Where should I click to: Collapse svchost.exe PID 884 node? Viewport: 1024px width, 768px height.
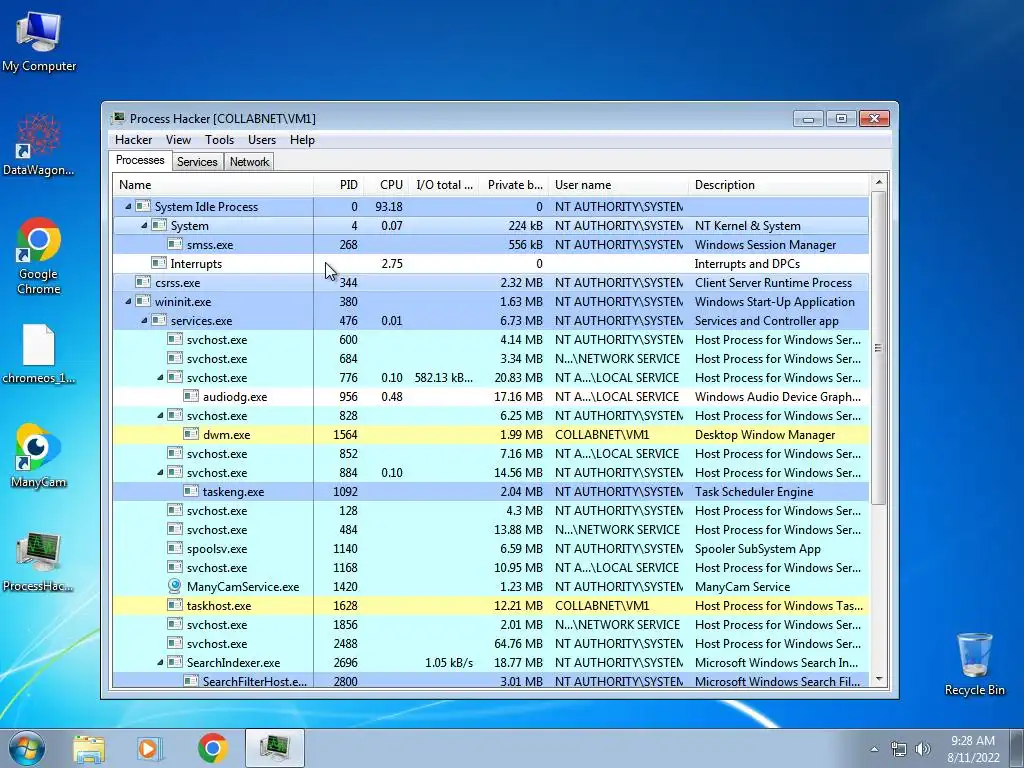point(160,472)
